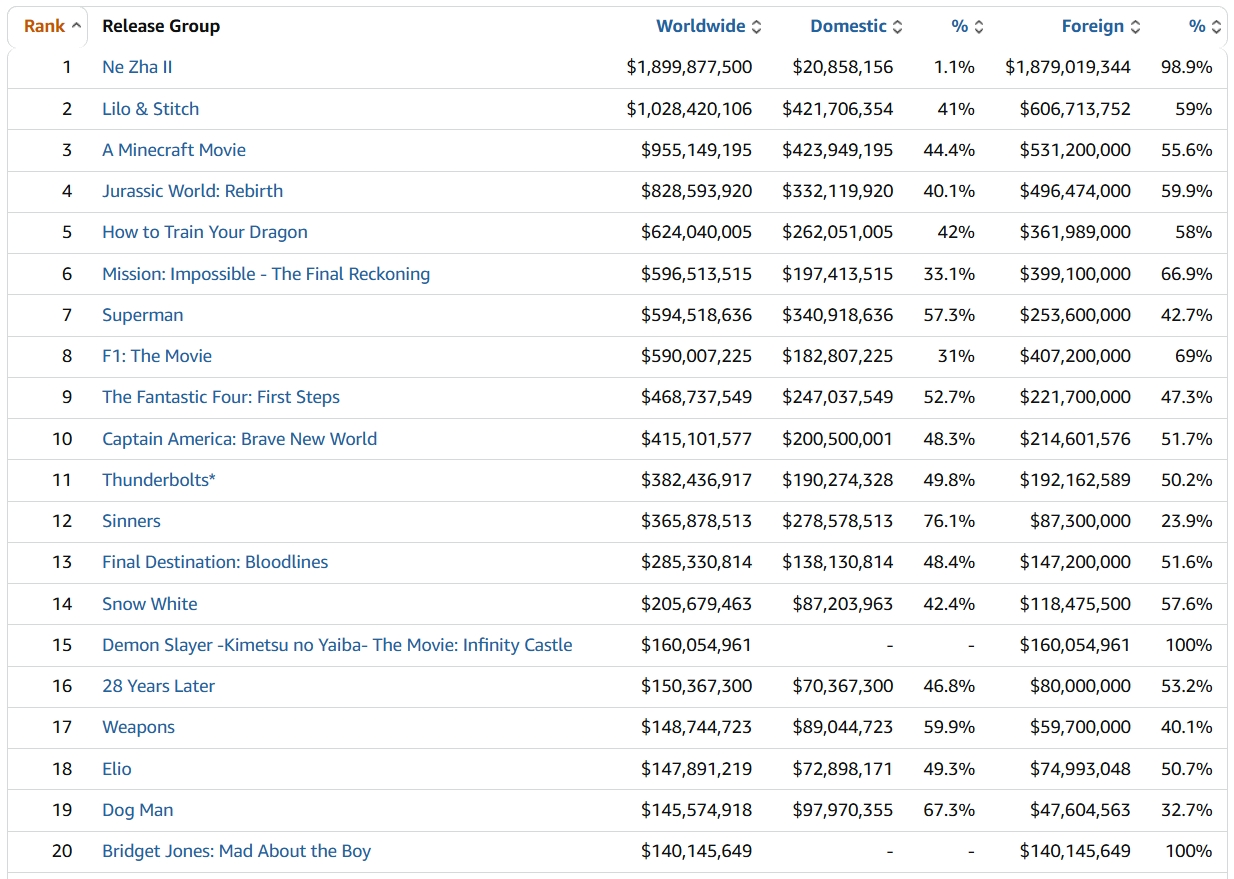Click rank number 20 in the table

pyautogui.click(x=62, y=851)
